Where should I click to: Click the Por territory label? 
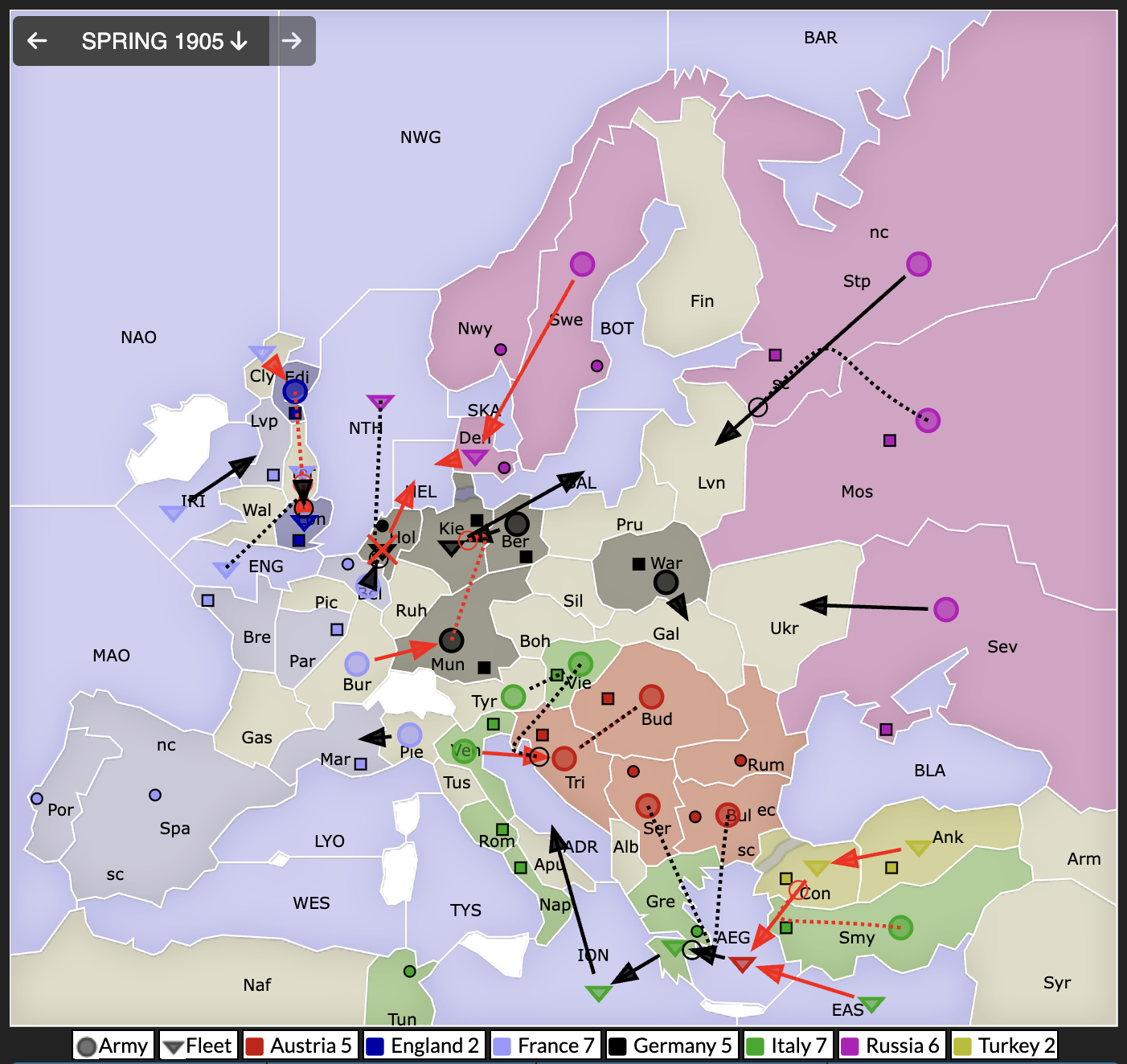[60, 810]
